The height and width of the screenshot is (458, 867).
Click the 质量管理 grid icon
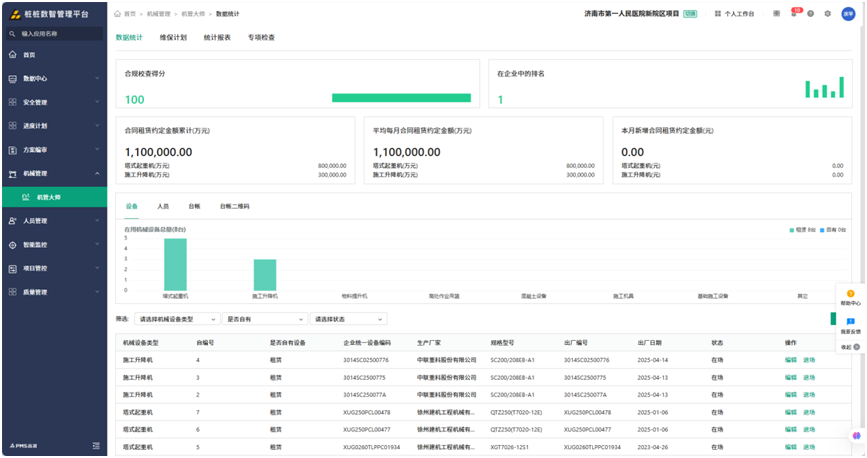click(13, 292)
